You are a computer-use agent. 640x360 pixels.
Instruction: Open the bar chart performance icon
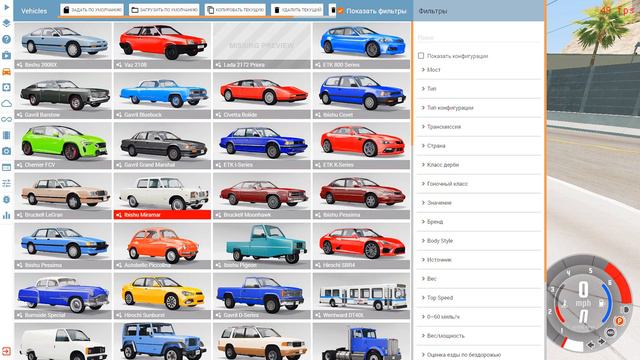[x=7, y=215]
